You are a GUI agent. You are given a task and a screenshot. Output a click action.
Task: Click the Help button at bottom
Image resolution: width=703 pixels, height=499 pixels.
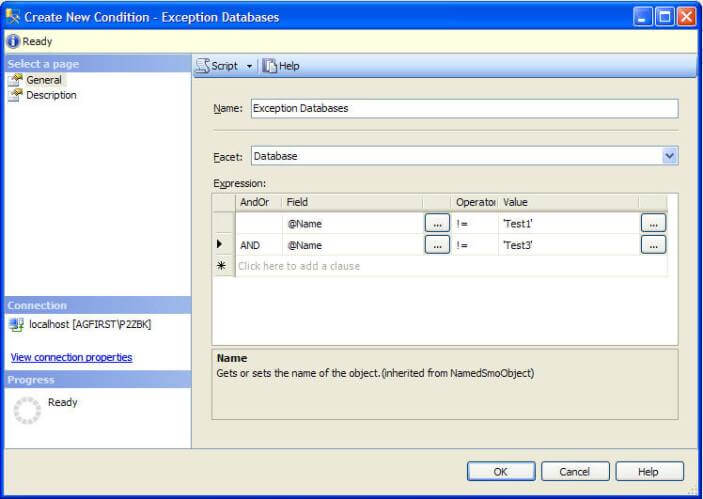(x=649, y=472)
